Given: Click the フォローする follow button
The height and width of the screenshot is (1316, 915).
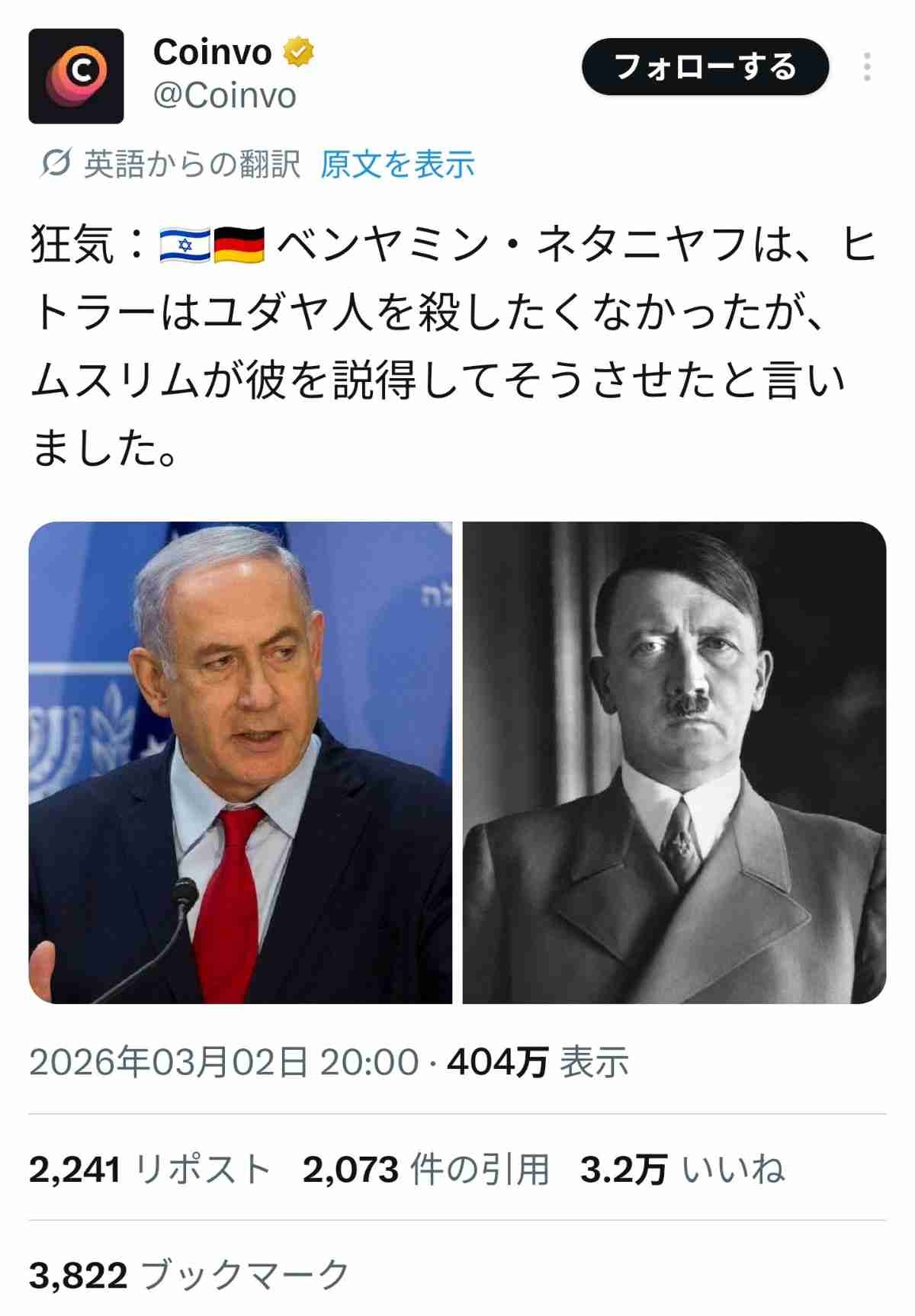Looking at the screenshot, I should coord(705,67).
